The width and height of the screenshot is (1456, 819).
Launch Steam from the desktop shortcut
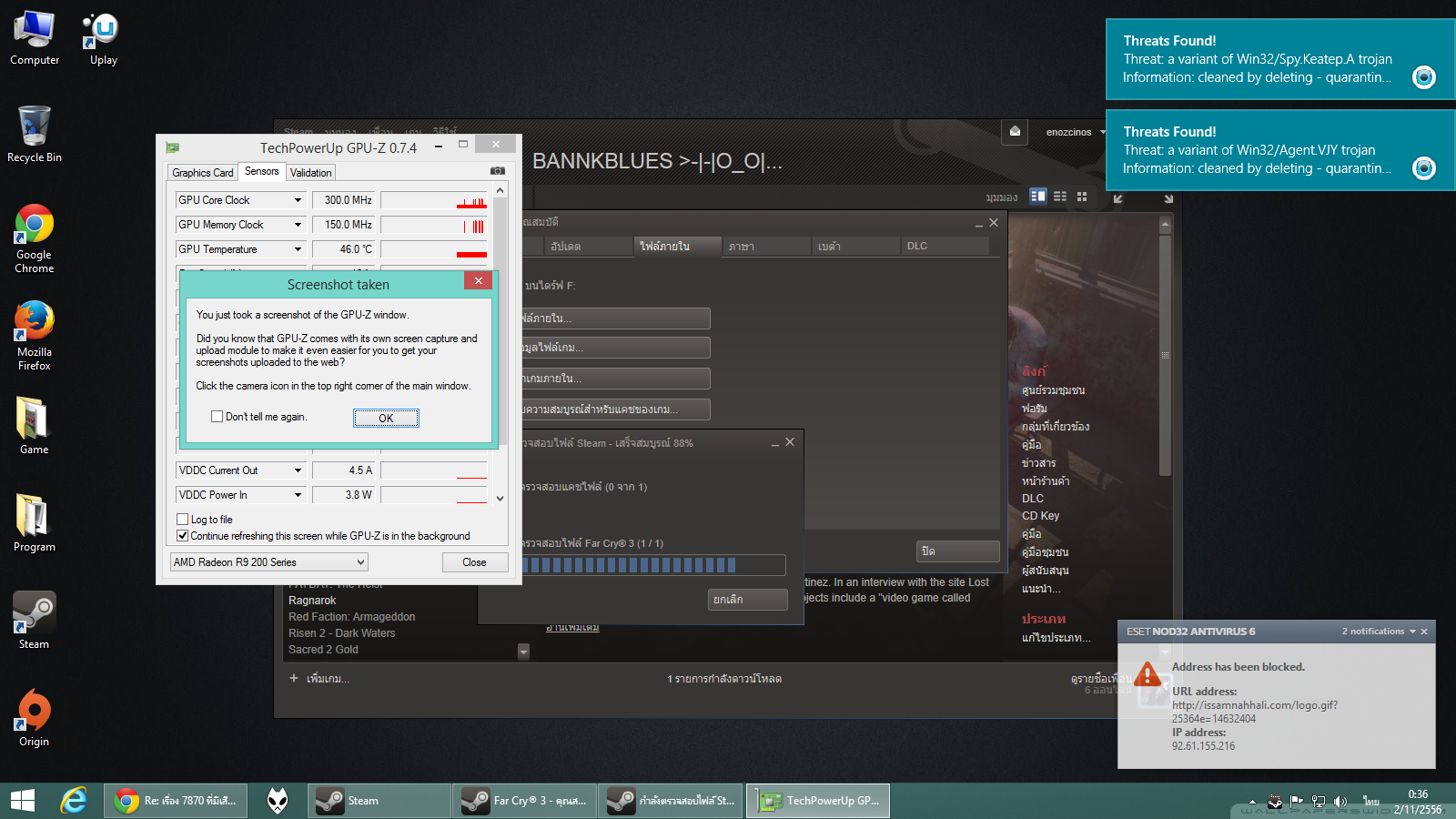coord(35,621)
